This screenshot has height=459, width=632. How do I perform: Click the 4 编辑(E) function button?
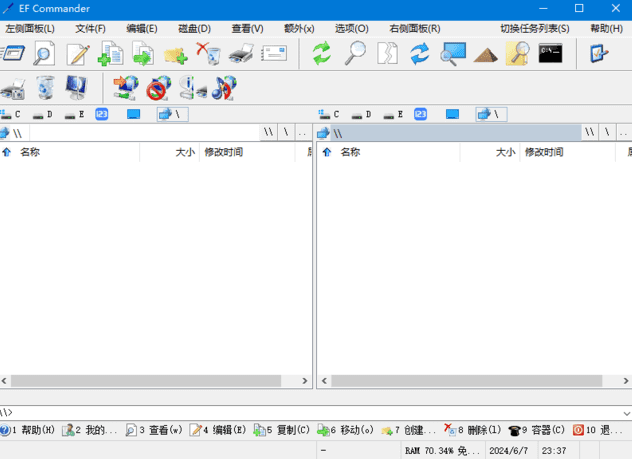(218, 430)
